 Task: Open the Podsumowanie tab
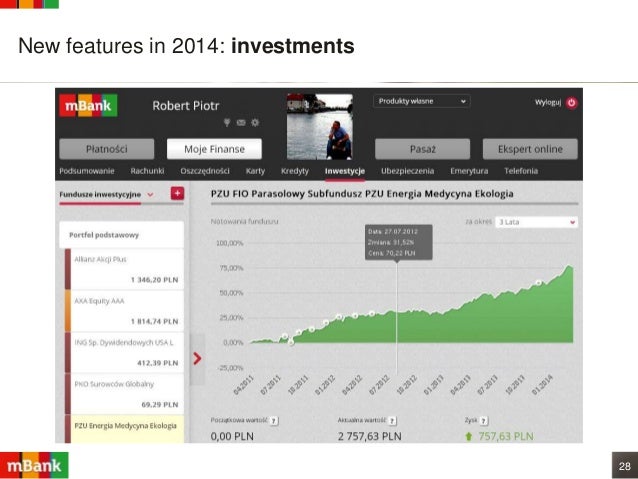click(x=87, y=171)
